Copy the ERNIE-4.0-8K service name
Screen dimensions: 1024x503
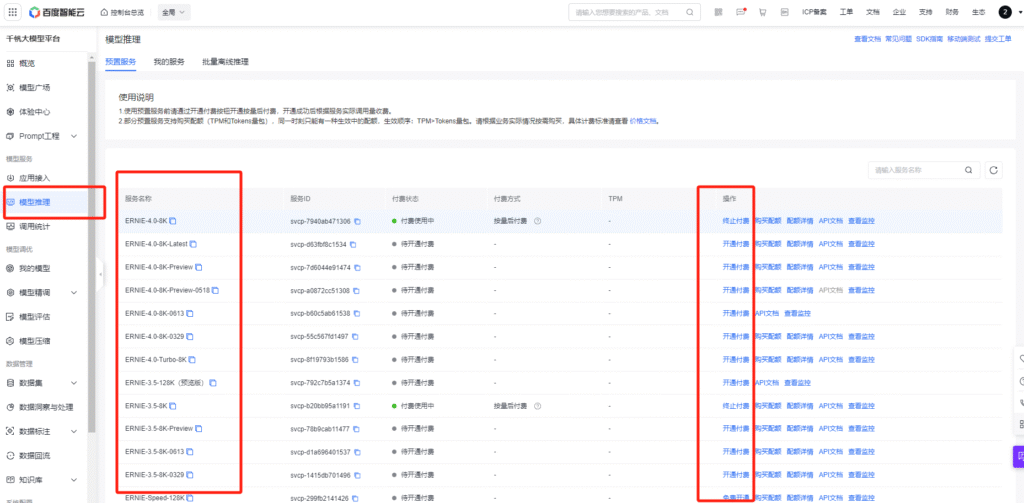(x=172, y=221)
